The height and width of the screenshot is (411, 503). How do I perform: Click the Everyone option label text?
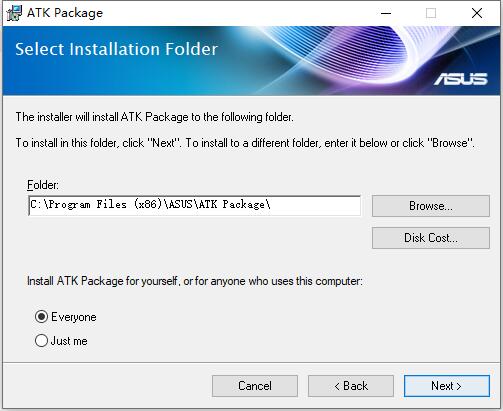point(74,317)
